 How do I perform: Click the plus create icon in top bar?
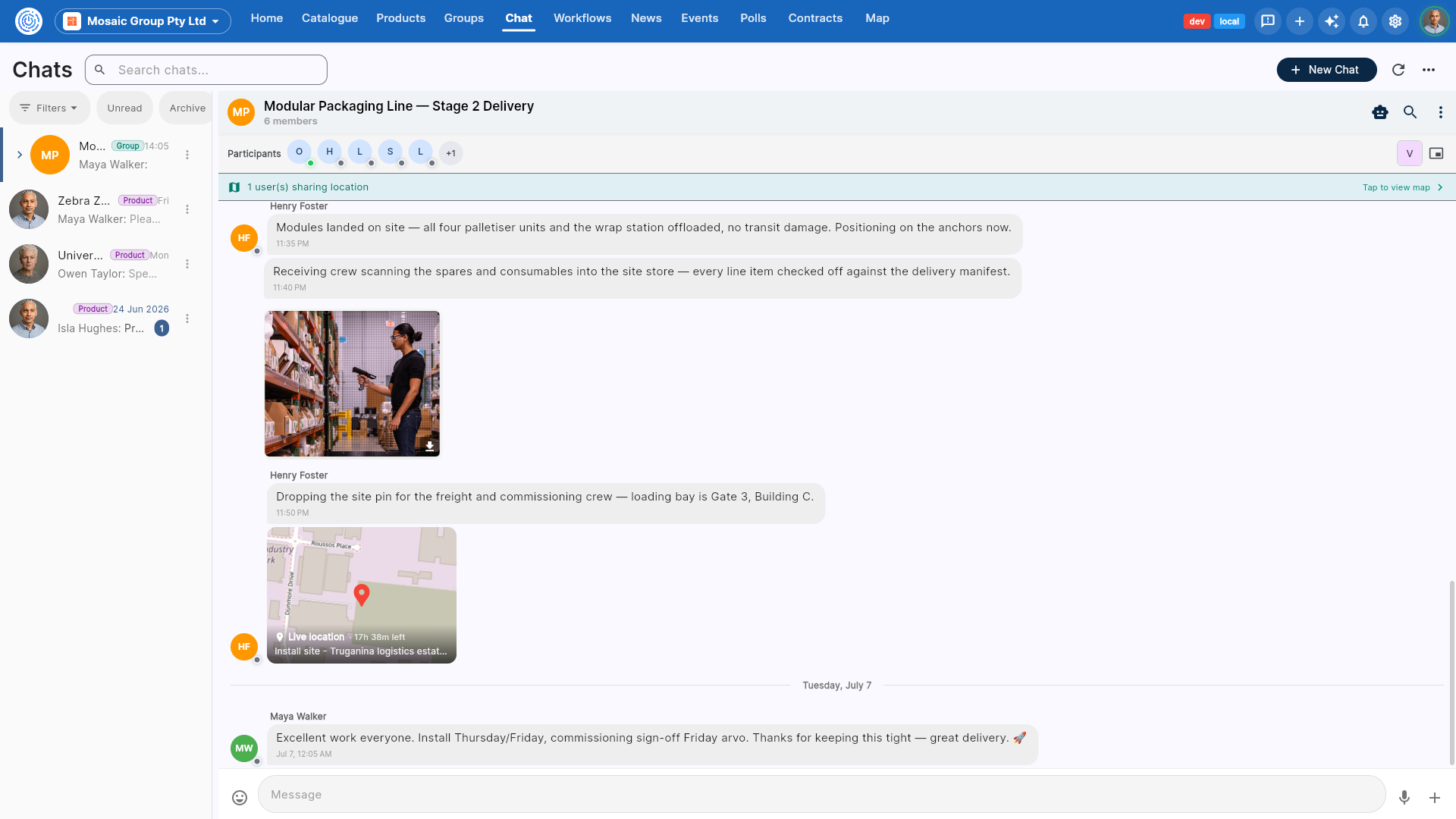1300,21
